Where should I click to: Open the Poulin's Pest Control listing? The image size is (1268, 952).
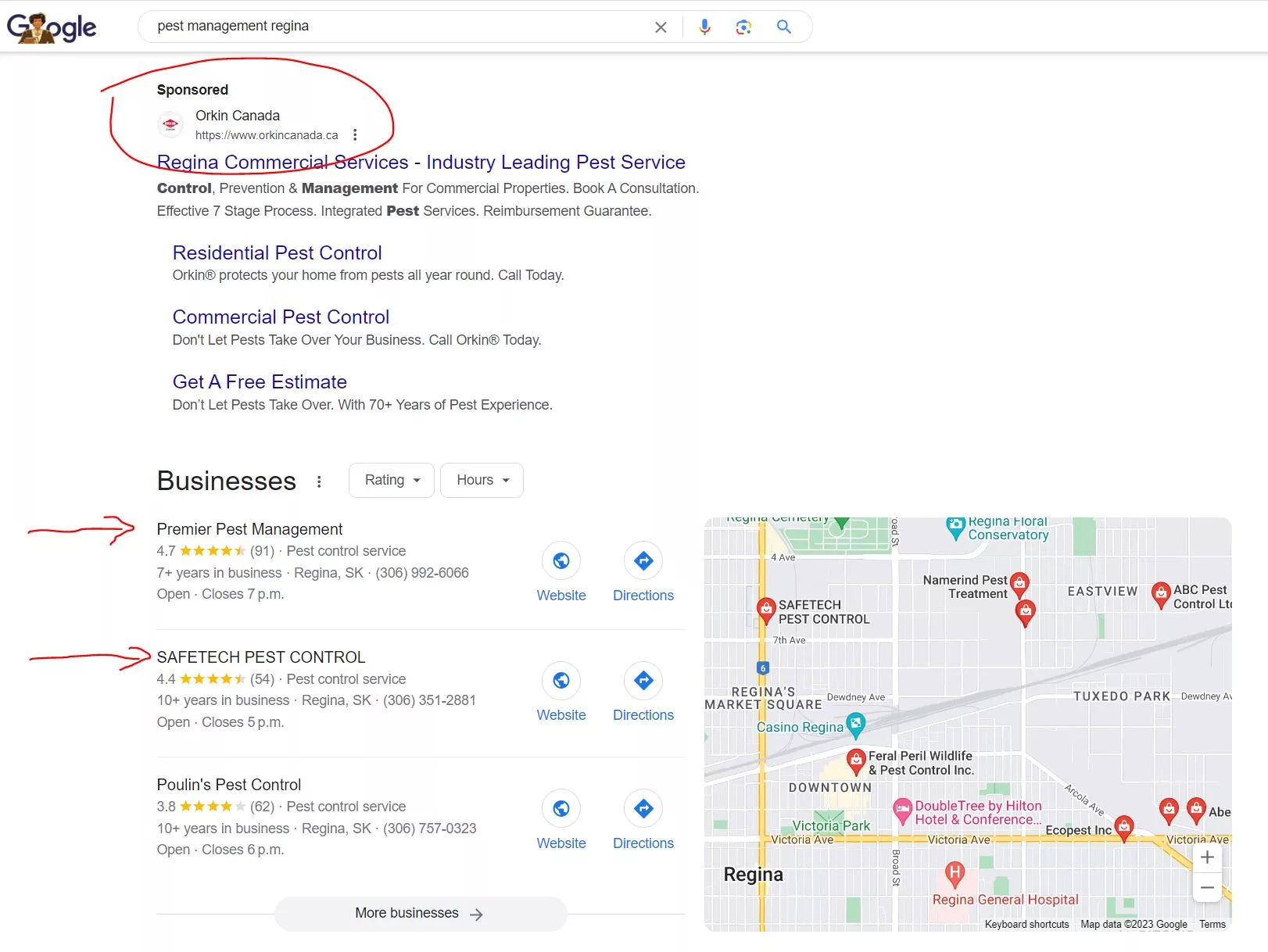pos(229,785)
